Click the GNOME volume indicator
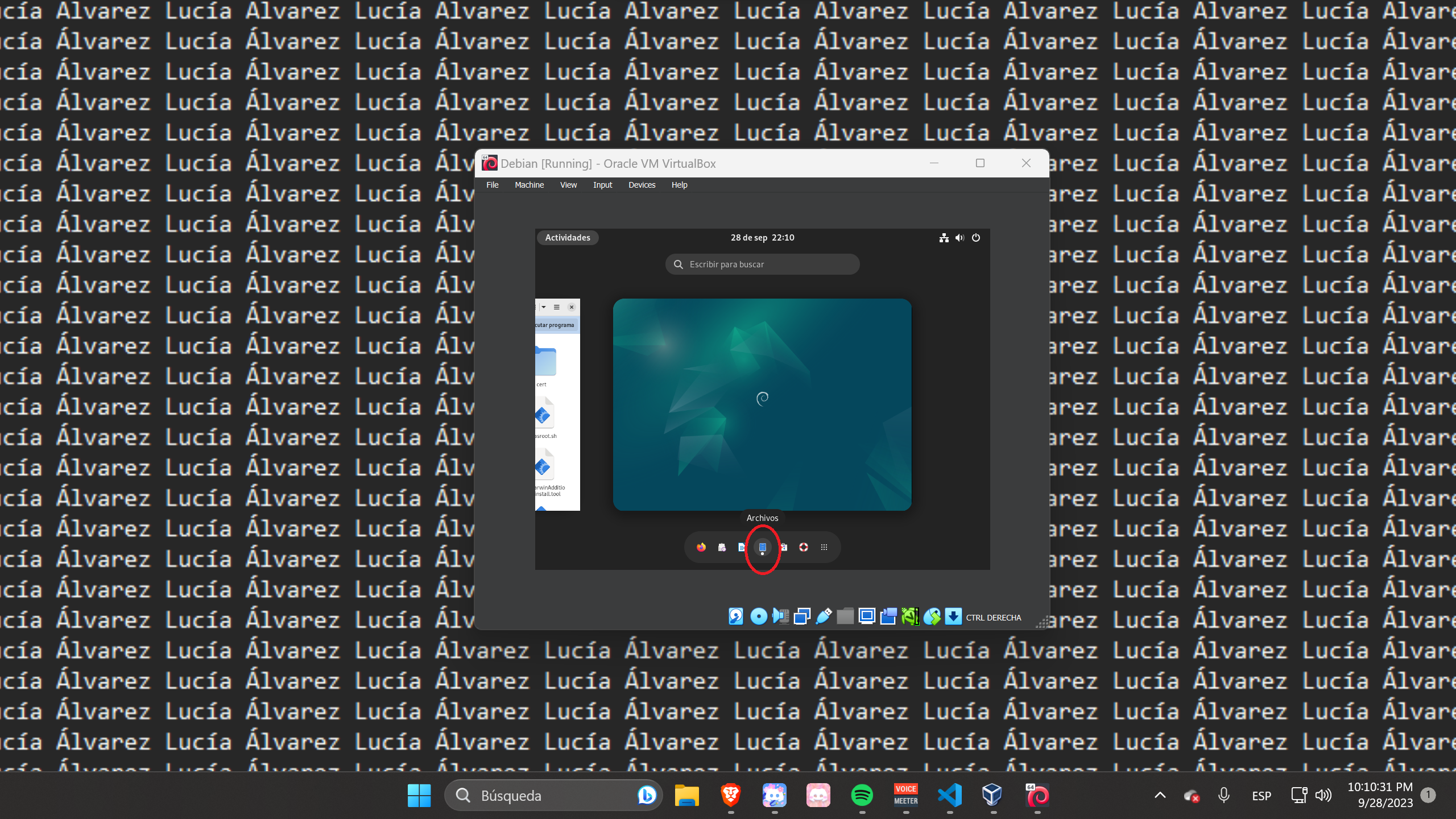The height and width of the screenshot is (819, 1456). pyautogui.click(x=960, y=238)
